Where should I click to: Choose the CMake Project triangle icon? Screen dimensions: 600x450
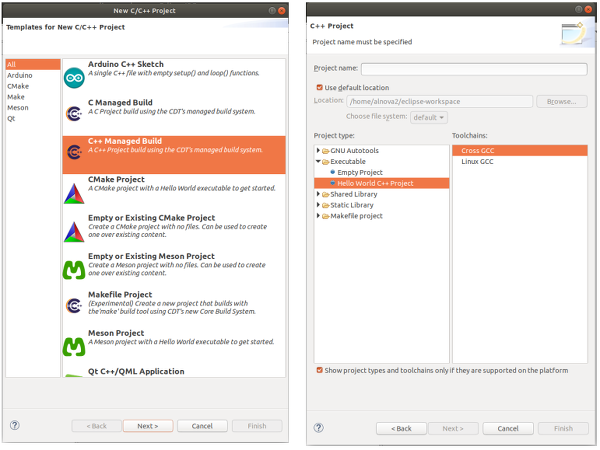tap(74, 193)
